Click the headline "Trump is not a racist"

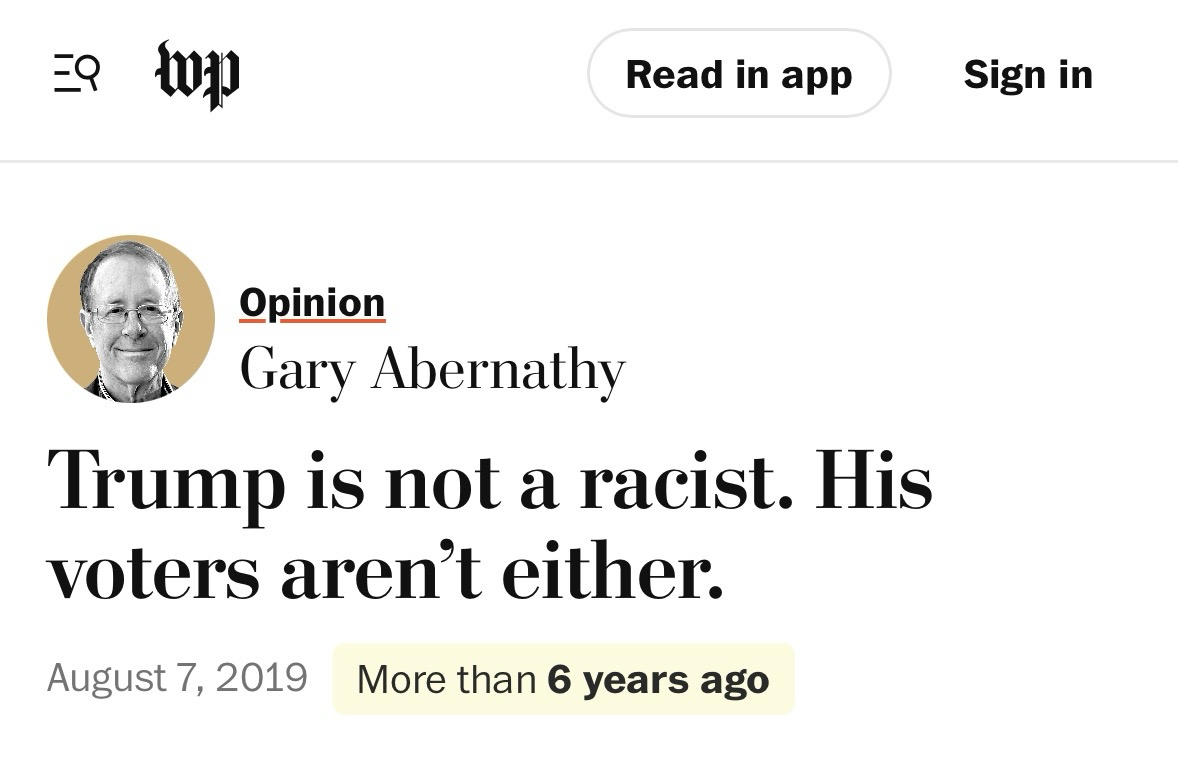[490, 482]
